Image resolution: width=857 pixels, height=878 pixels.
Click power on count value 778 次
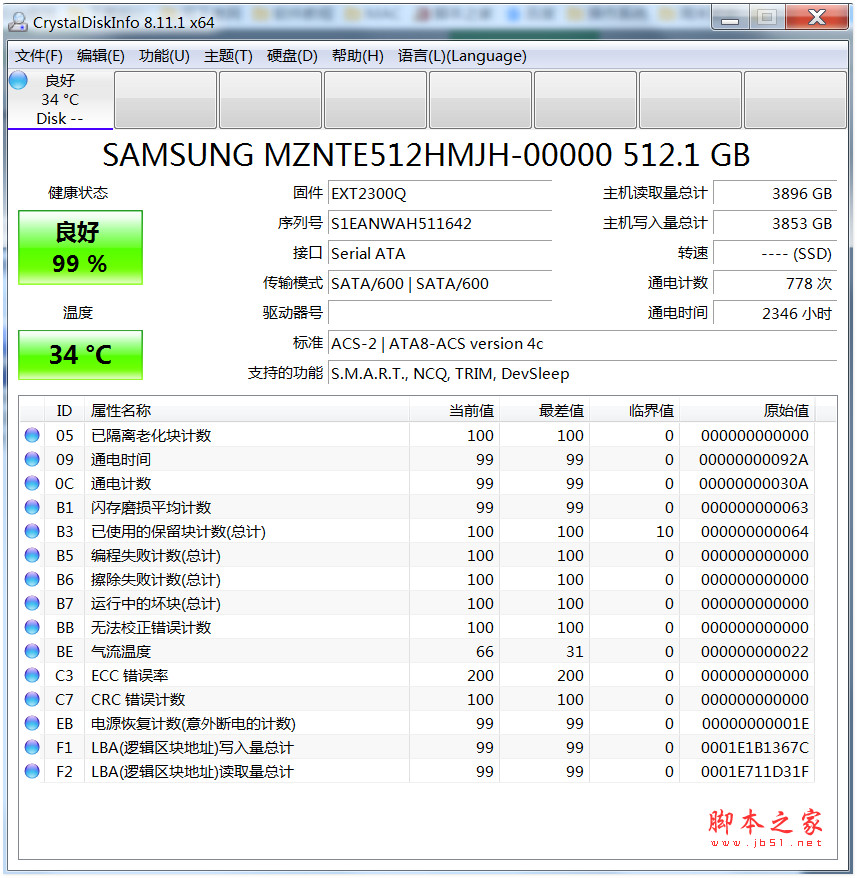(775, 284)
